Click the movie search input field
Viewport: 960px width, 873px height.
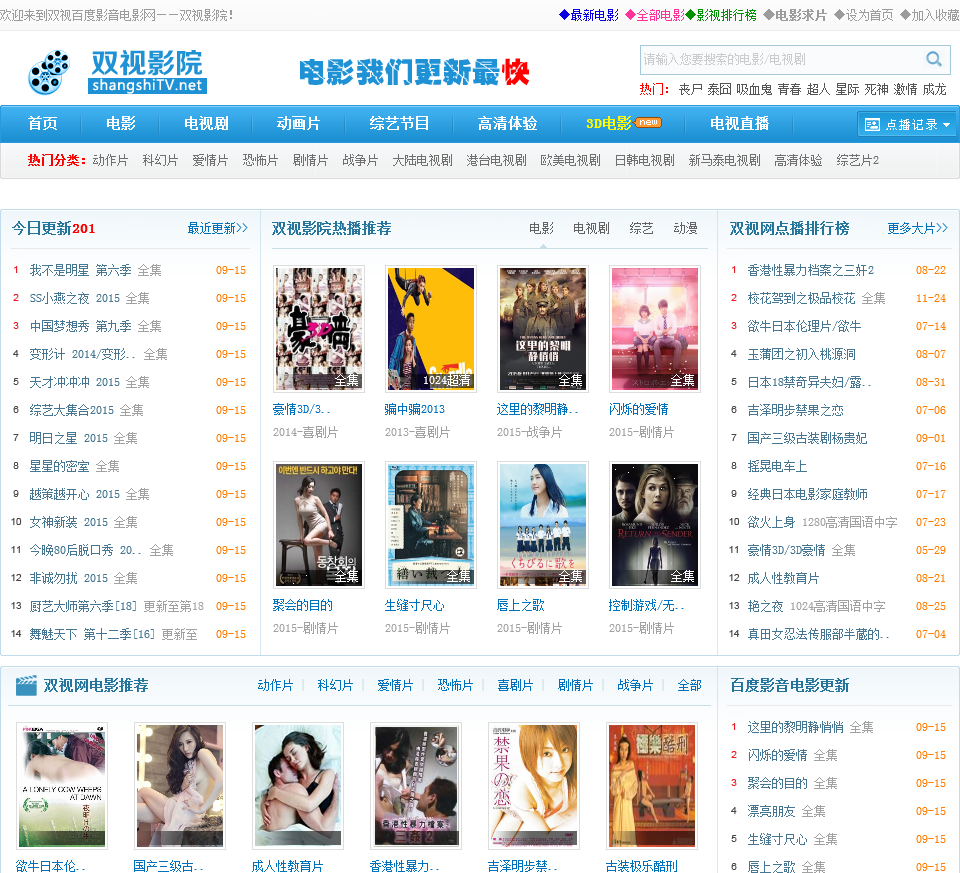pos(782,59)
